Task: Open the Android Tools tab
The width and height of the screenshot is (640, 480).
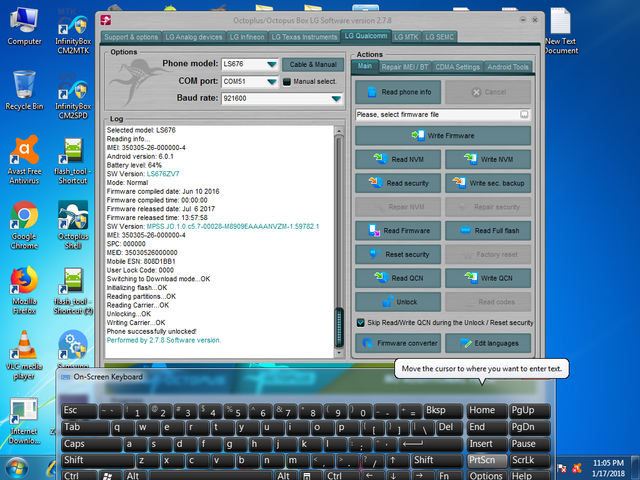Action: click(x=508, y=67)
